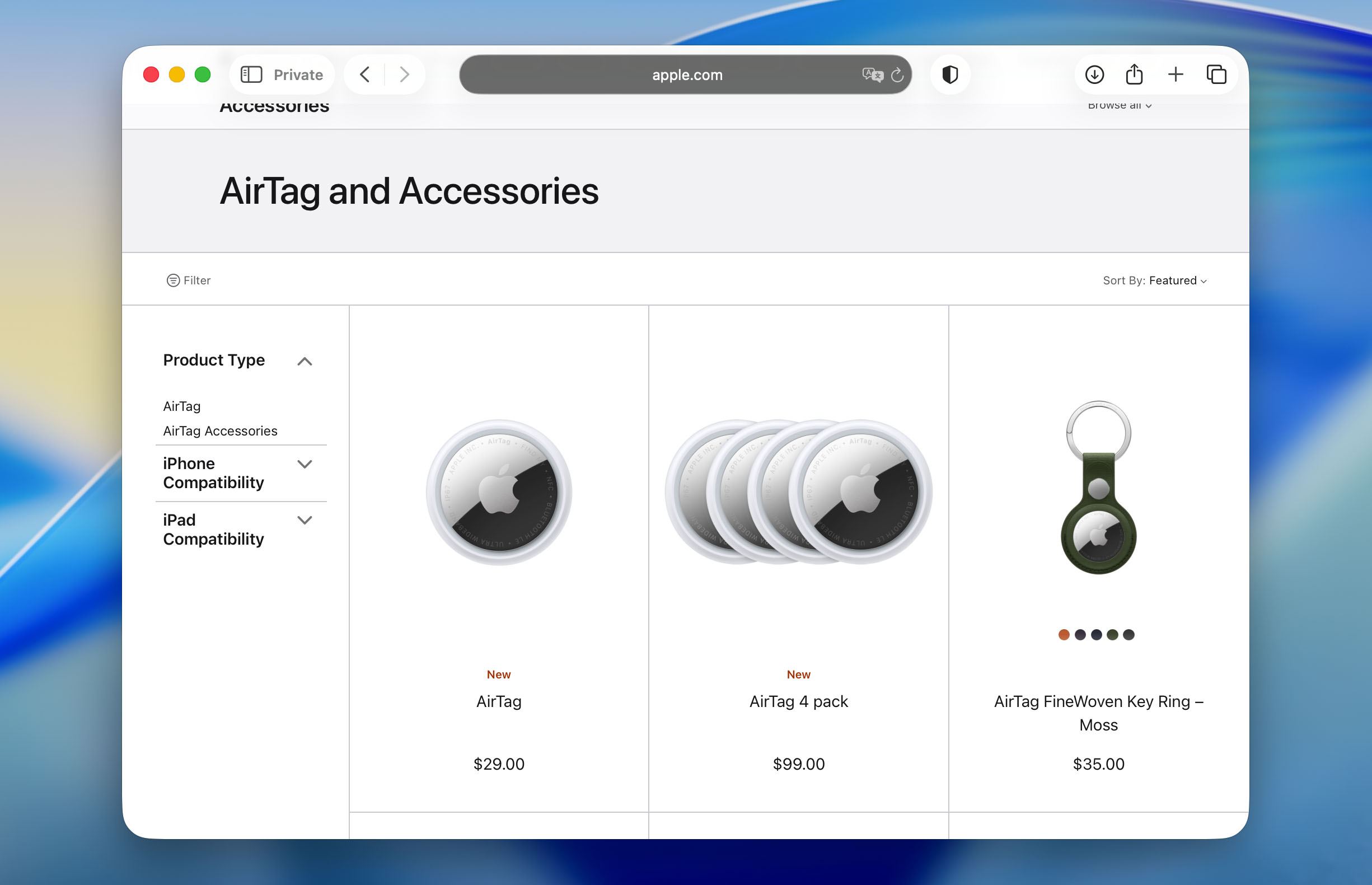Select the orange color swatch for the Key Ring
This screenshot has width=1372, height=885.
[1064, 635]
